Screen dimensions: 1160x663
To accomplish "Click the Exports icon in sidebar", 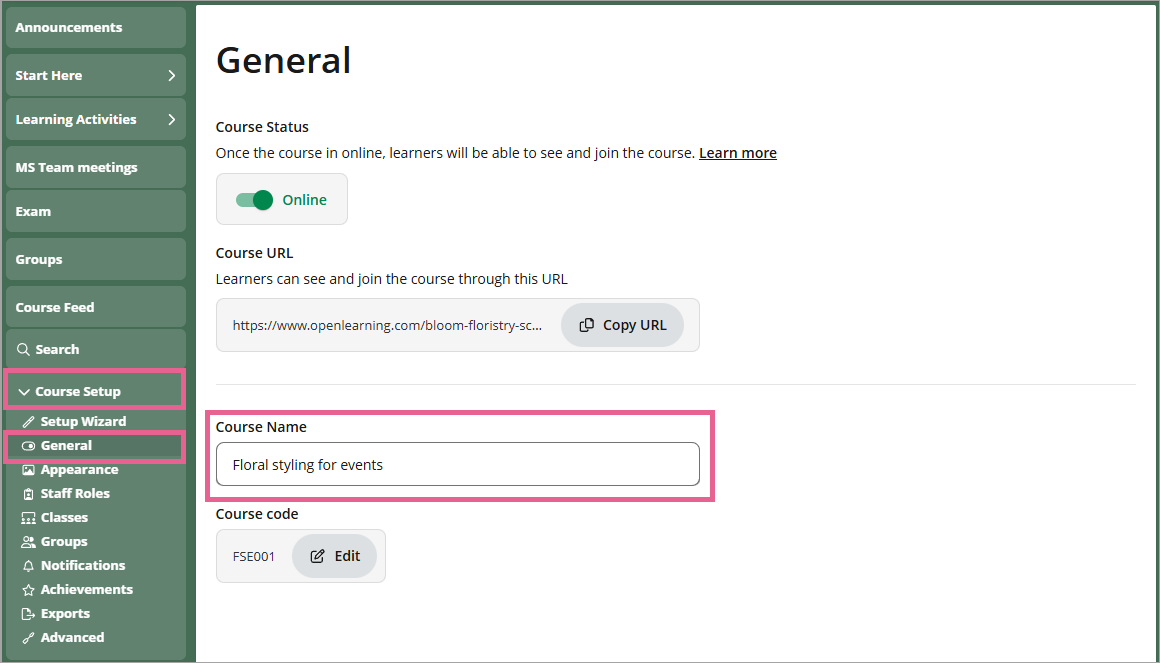I will point(28,614).
